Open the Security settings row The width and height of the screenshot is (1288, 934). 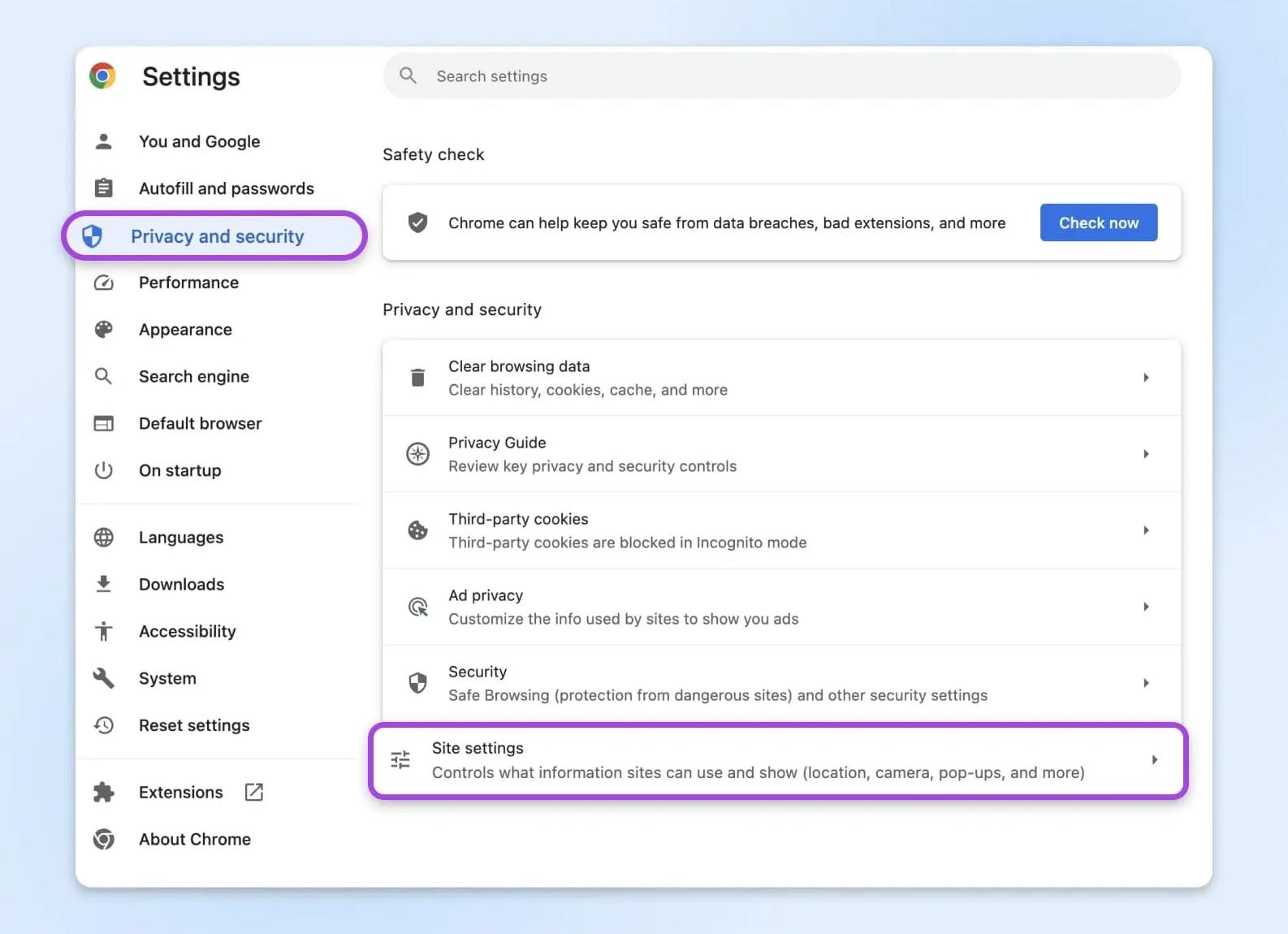tap(781, 683)
